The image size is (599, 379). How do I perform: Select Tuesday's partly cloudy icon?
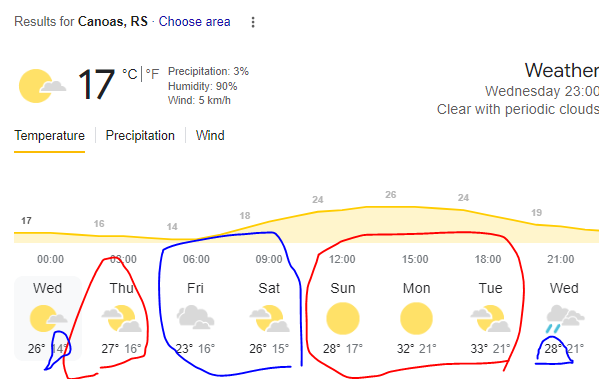491,318
